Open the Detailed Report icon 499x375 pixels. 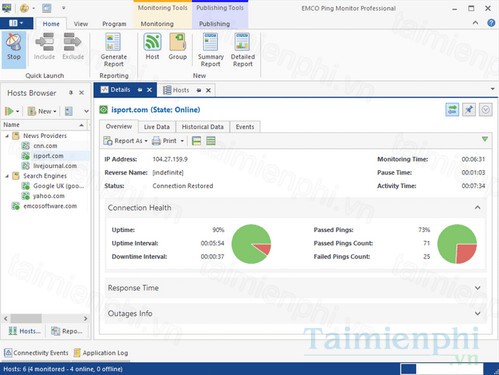coord(243,50)
